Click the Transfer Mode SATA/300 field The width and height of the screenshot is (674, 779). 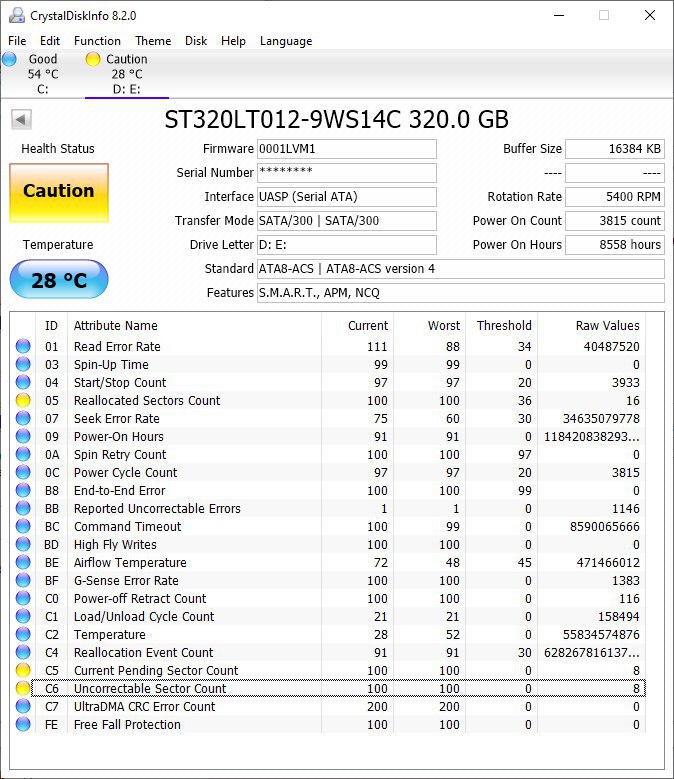[347, 221]
